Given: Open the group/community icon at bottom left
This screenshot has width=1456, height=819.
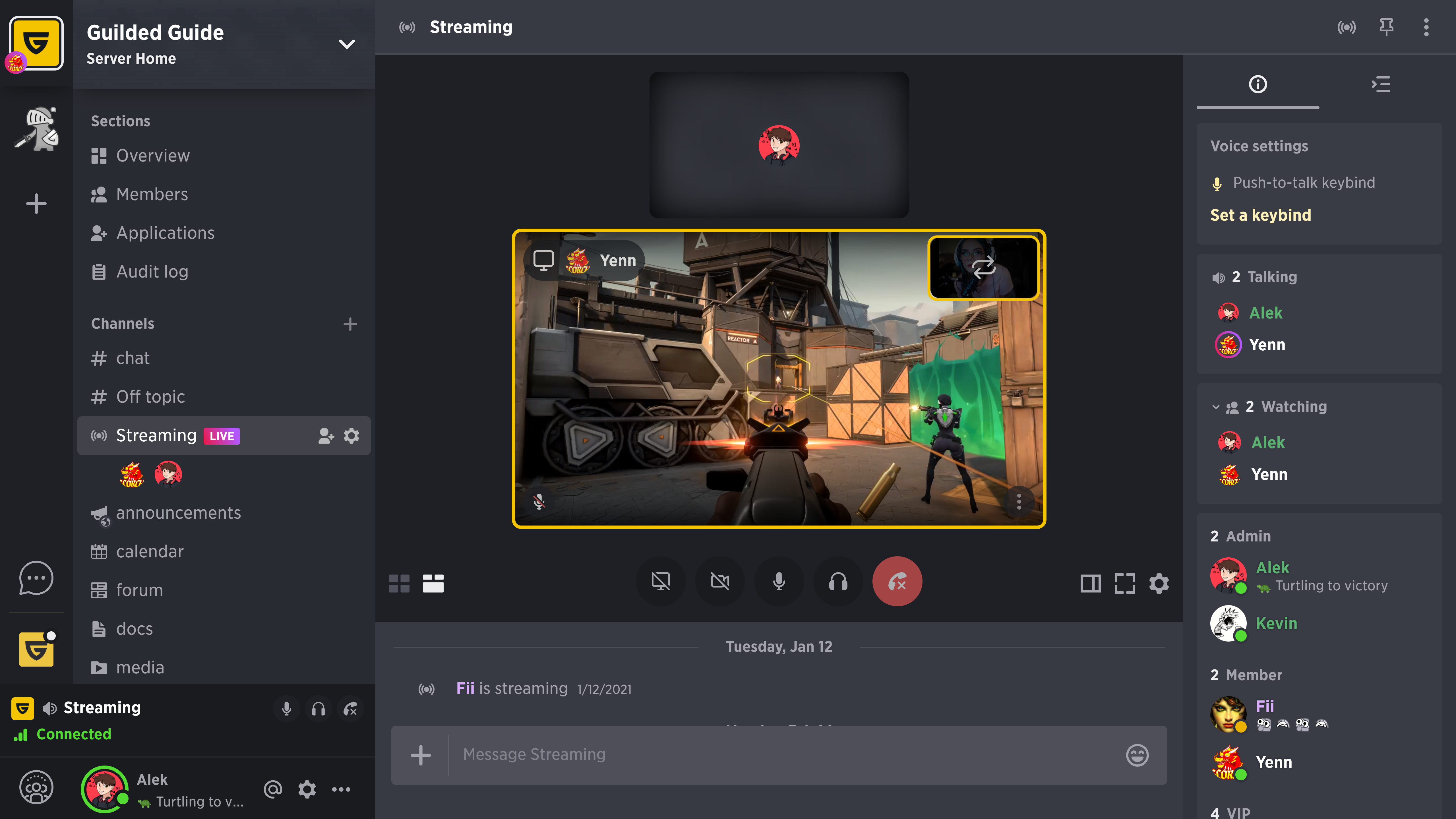Looking at the screenshot, I should tap(36, 787).
